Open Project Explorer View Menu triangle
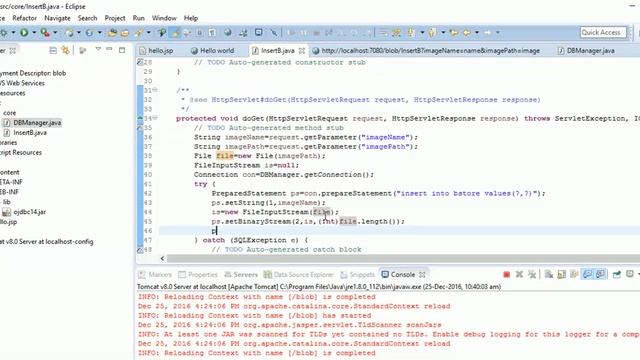This screenshot has width=640, height=360. click(x=98, y=49)
